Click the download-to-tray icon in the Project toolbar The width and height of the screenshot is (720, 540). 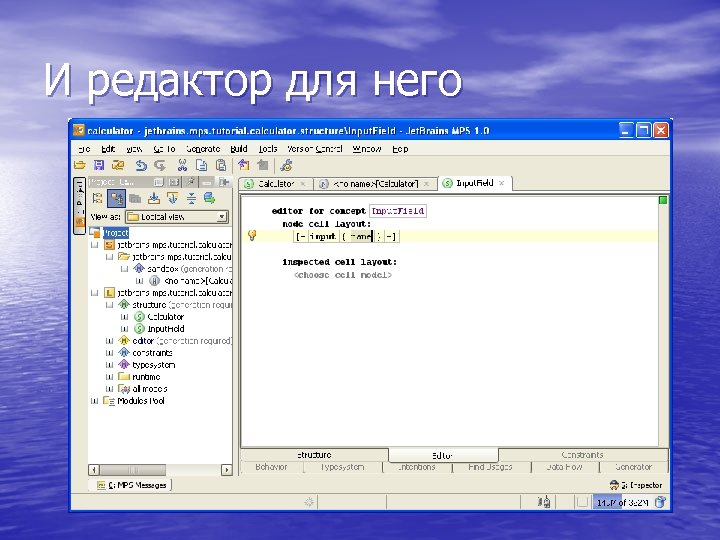click(154, 198)
